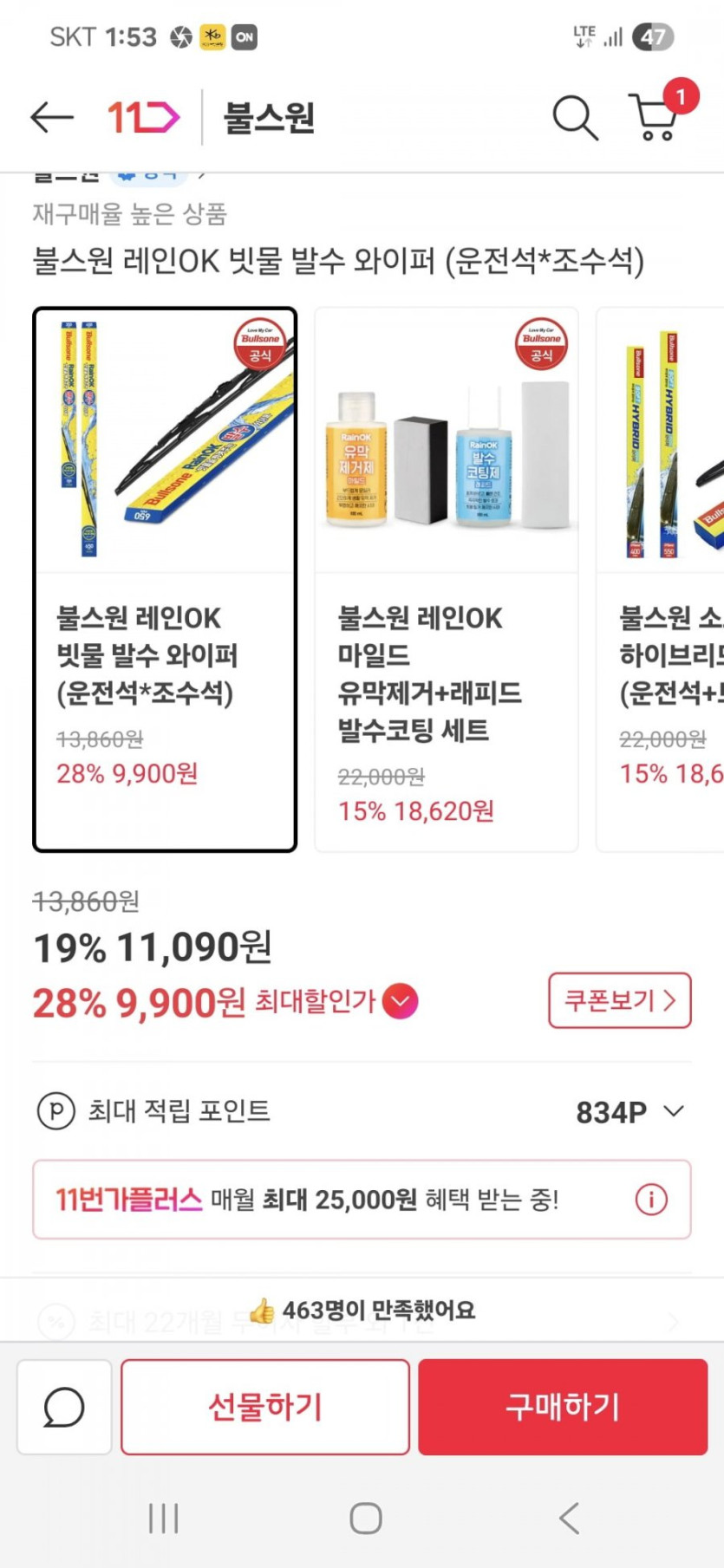This screenshot has height=1568, width=724.
Task: Expand 최대 적립 포인트 834P details
Action: click(674, 1111)
